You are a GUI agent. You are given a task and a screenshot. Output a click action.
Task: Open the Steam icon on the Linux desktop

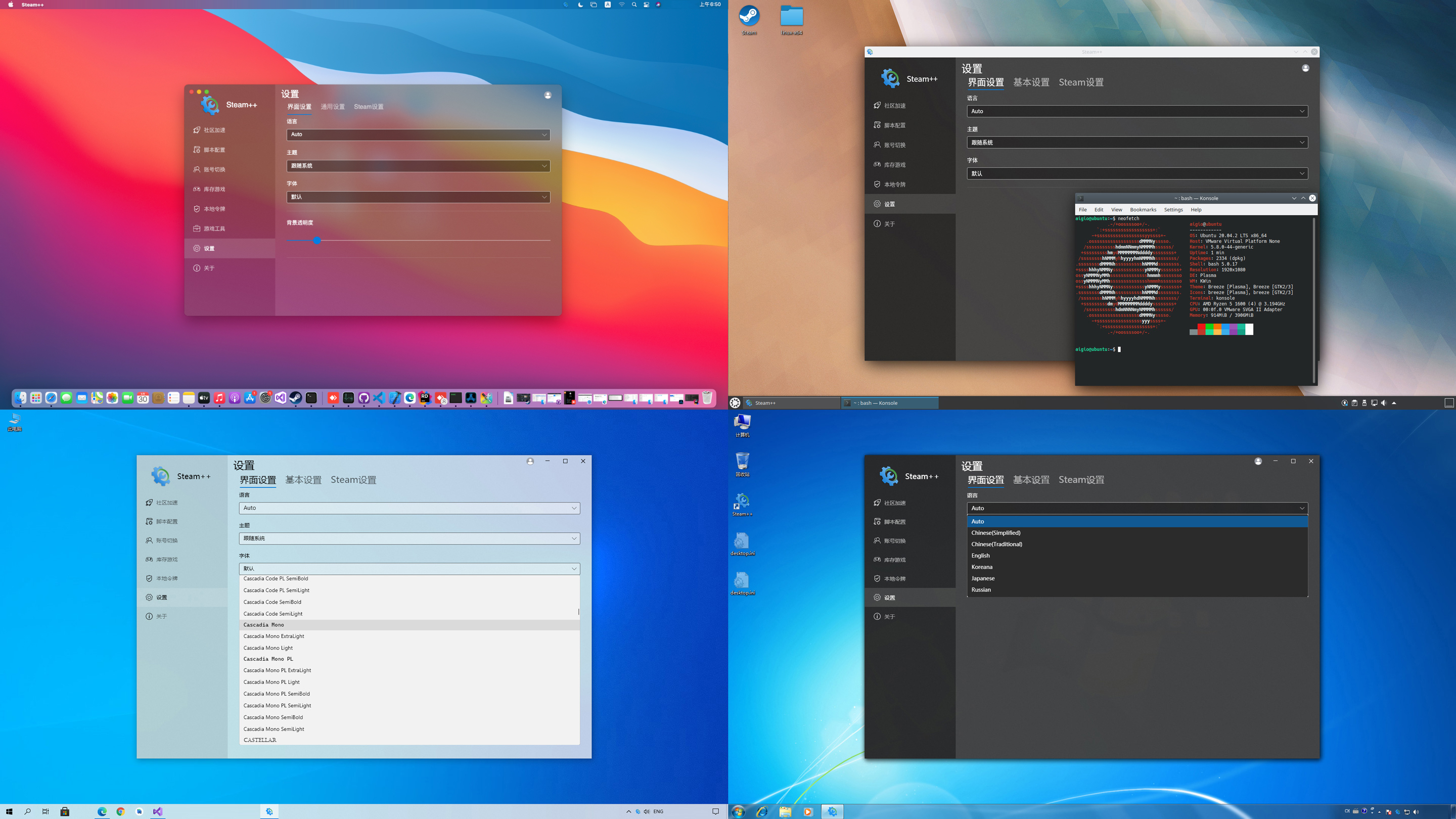(749, 16)
